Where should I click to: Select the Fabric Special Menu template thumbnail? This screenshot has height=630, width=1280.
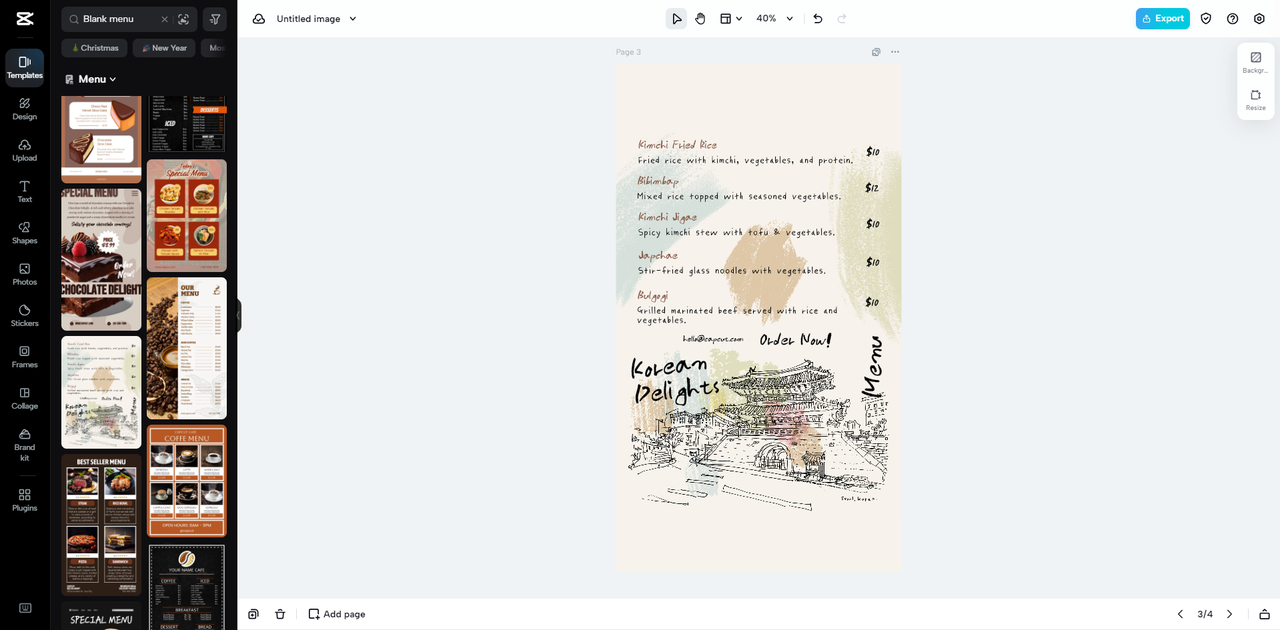[187, 216]
